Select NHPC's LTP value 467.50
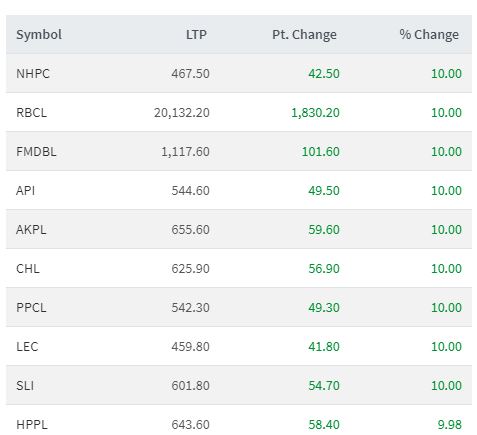Image resolution: width=477 pixels, height=435 pixels. point(190,74)
